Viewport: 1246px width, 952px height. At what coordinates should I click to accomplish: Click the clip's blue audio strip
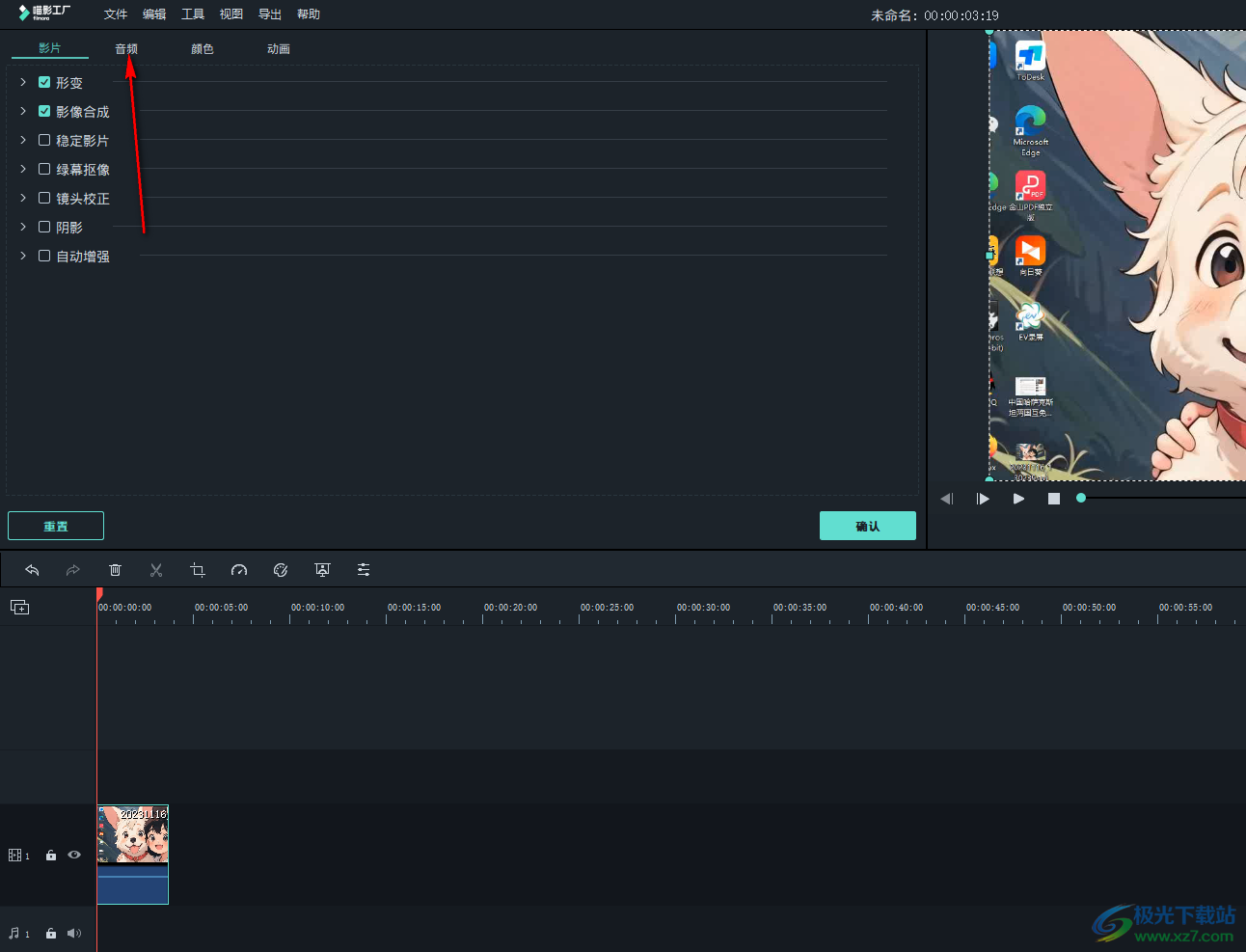coord(133,884)
